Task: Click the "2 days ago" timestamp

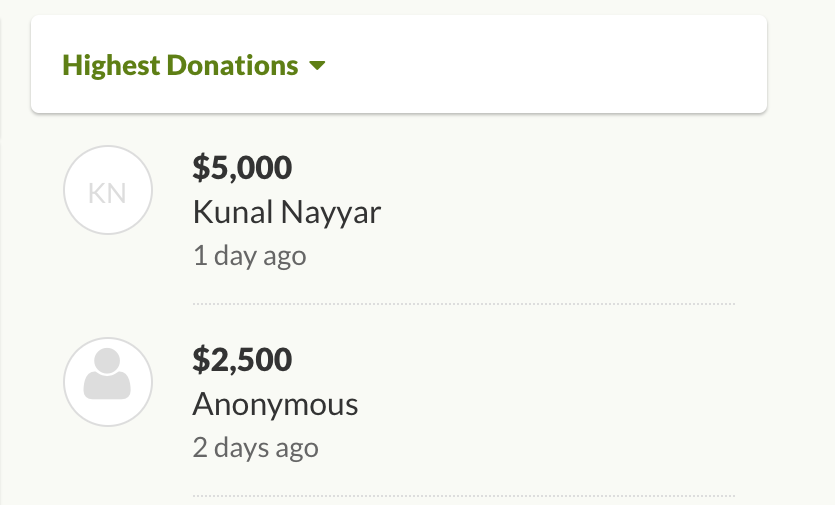Action: point(255,447)
